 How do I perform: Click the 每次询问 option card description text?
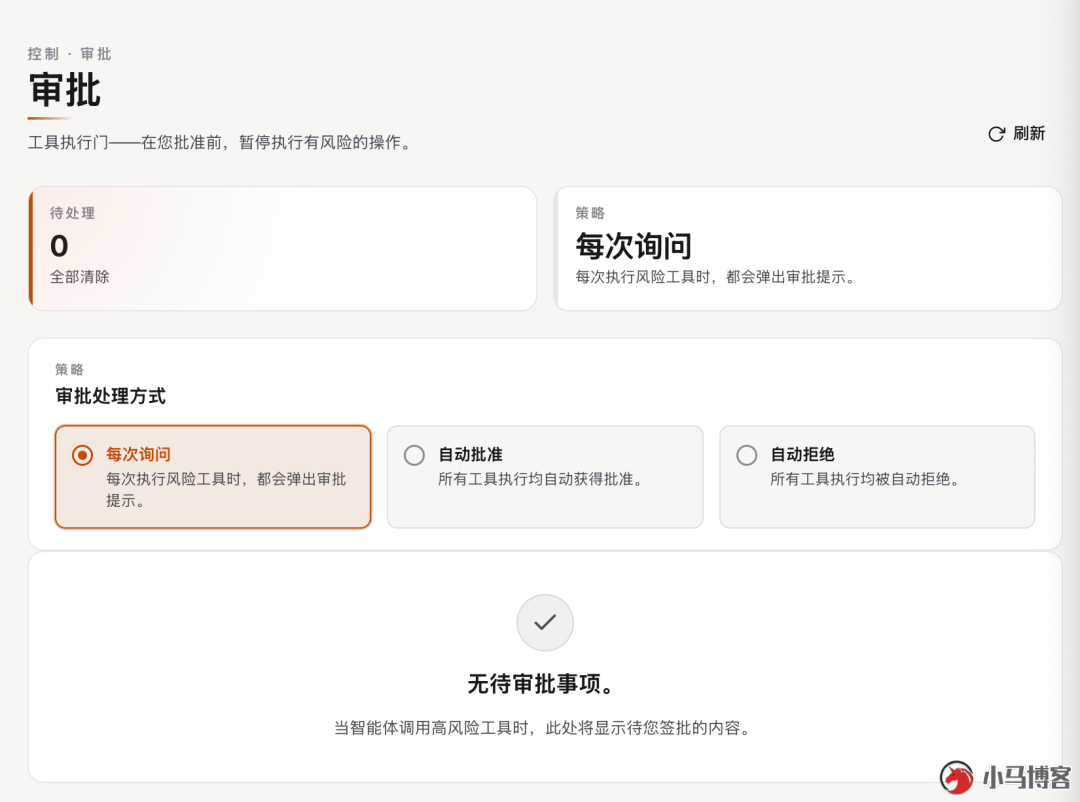click(x=226, y=490)
